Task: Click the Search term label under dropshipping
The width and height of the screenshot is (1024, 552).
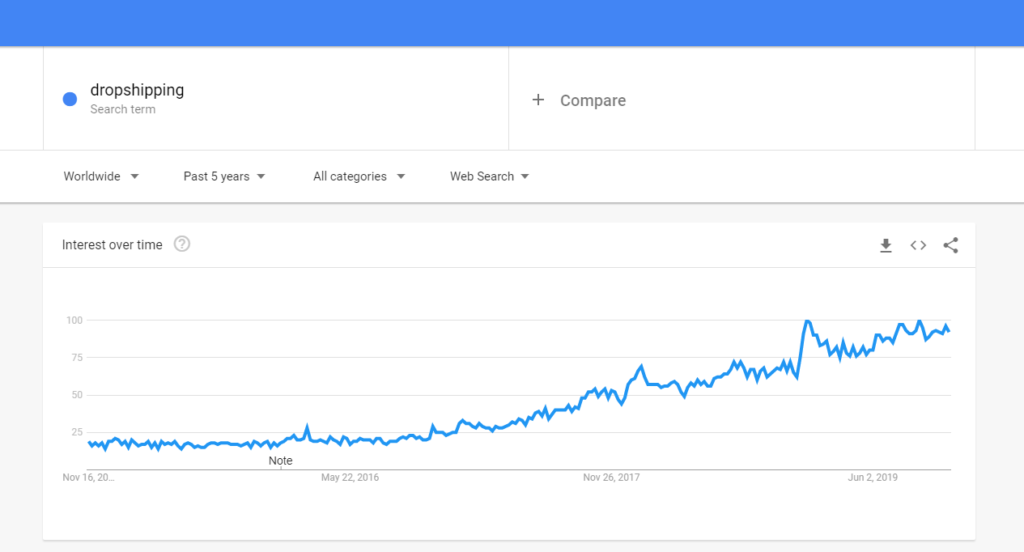Action: (122, 109)
